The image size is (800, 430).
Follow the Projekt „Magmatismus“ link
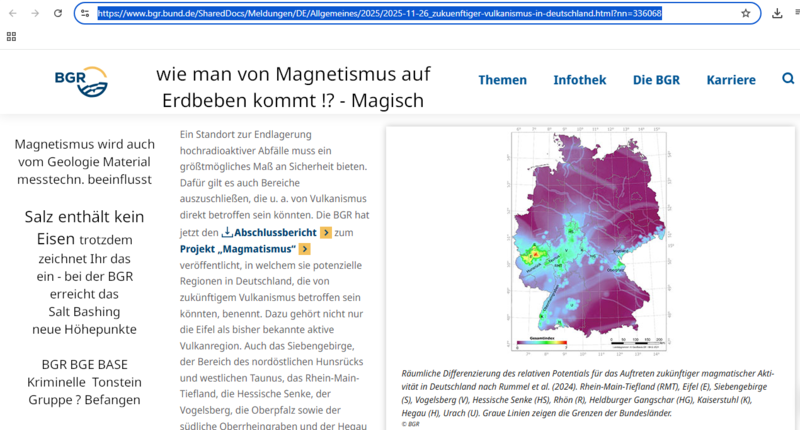point(237,249)
